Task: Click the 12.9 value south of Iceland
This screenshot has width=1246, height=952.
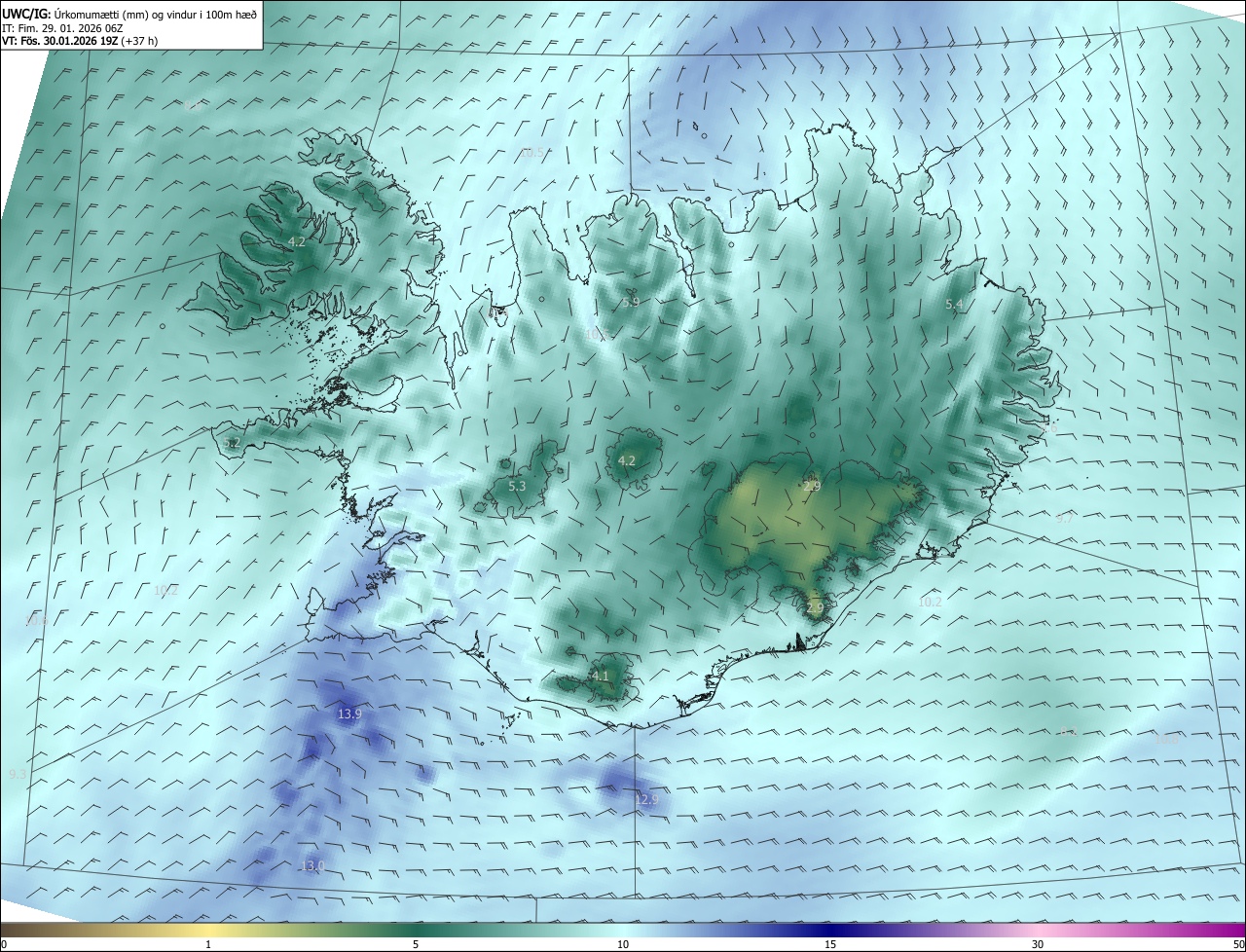Action: click(646, 799)
